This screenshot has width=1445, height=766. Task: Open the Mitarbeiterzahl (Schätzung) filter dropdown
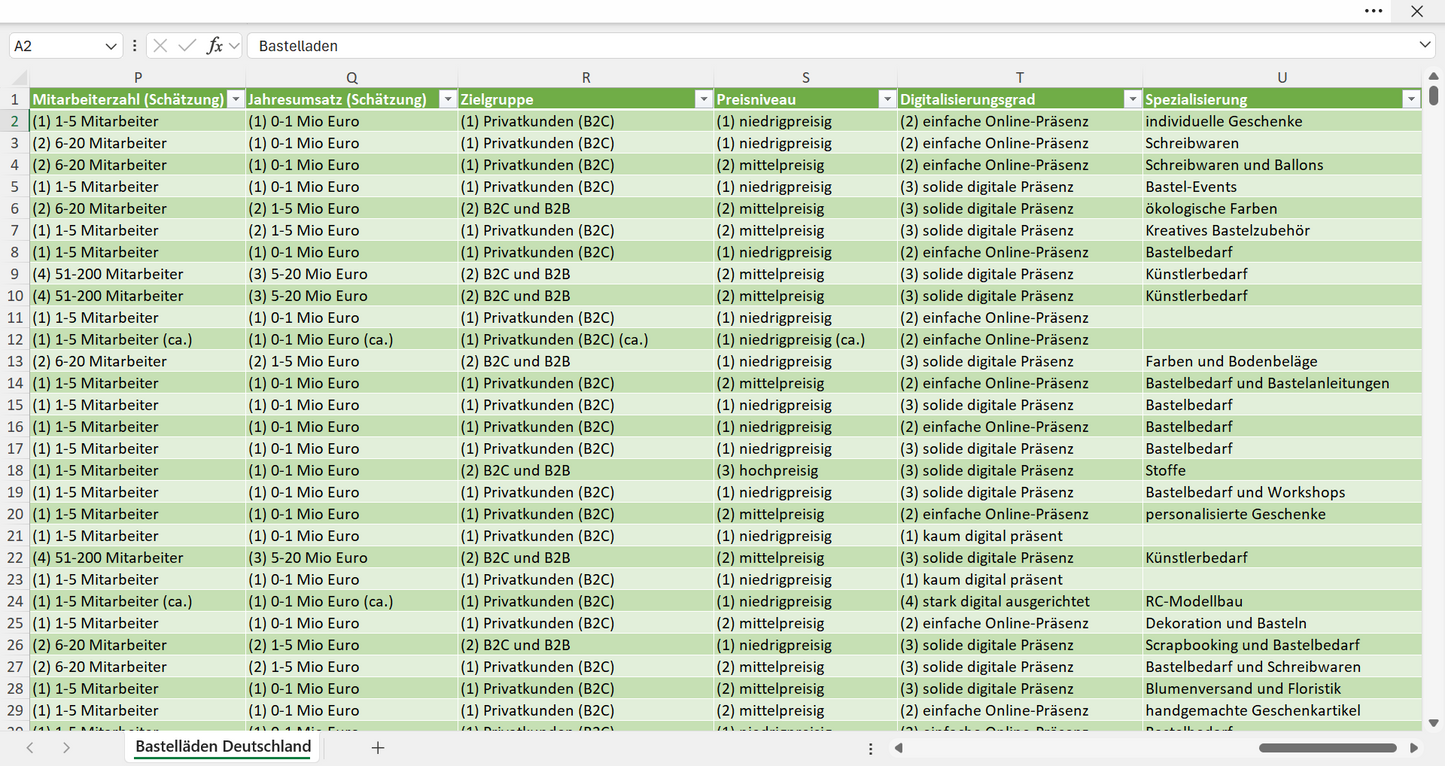click(x=235, y=99)
